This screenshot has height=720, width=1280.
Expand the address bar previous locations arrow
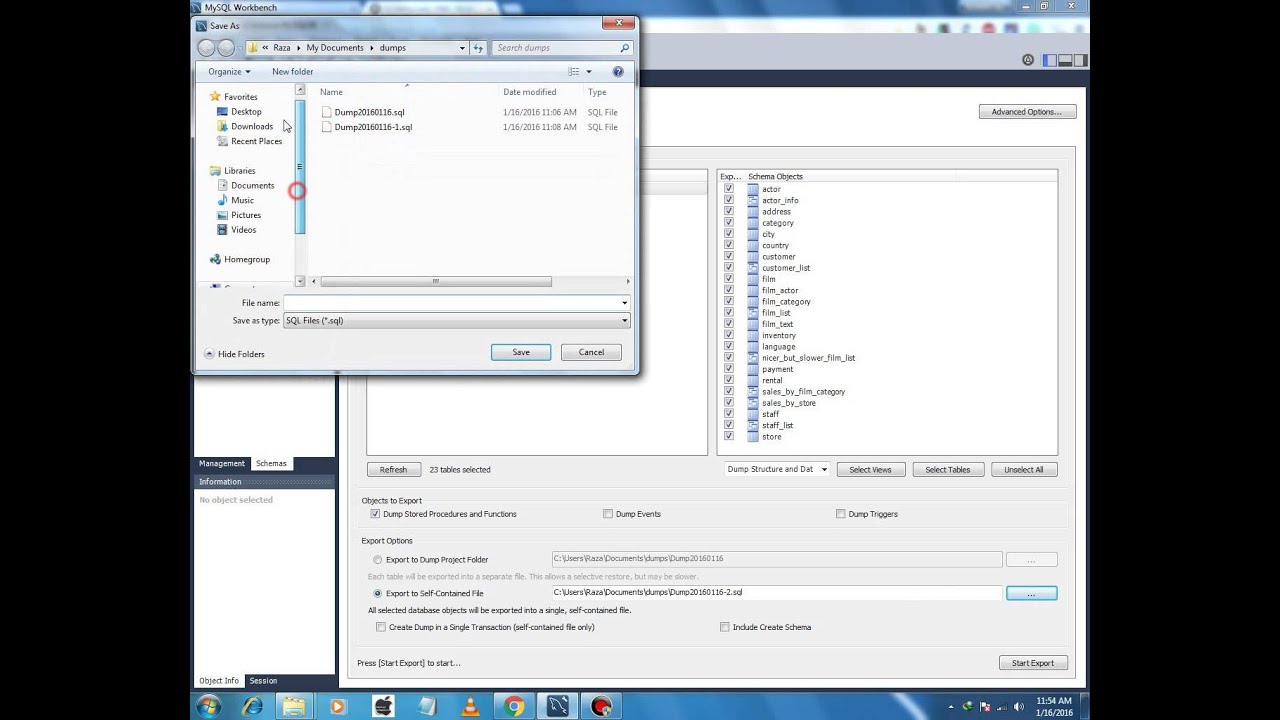click(x=462, y=48)
